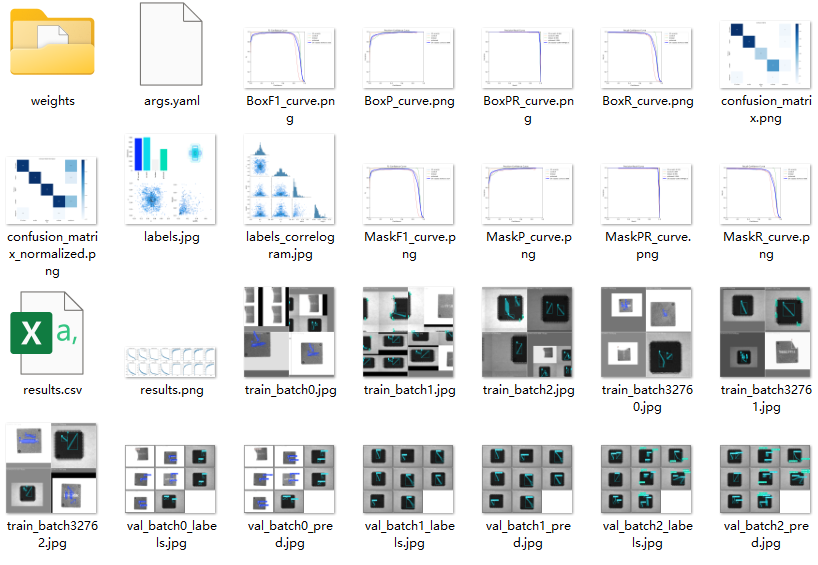Select the results.csv Excel file icon
Image resolution: width=818 pixels, height=565 pixels.
47,333
